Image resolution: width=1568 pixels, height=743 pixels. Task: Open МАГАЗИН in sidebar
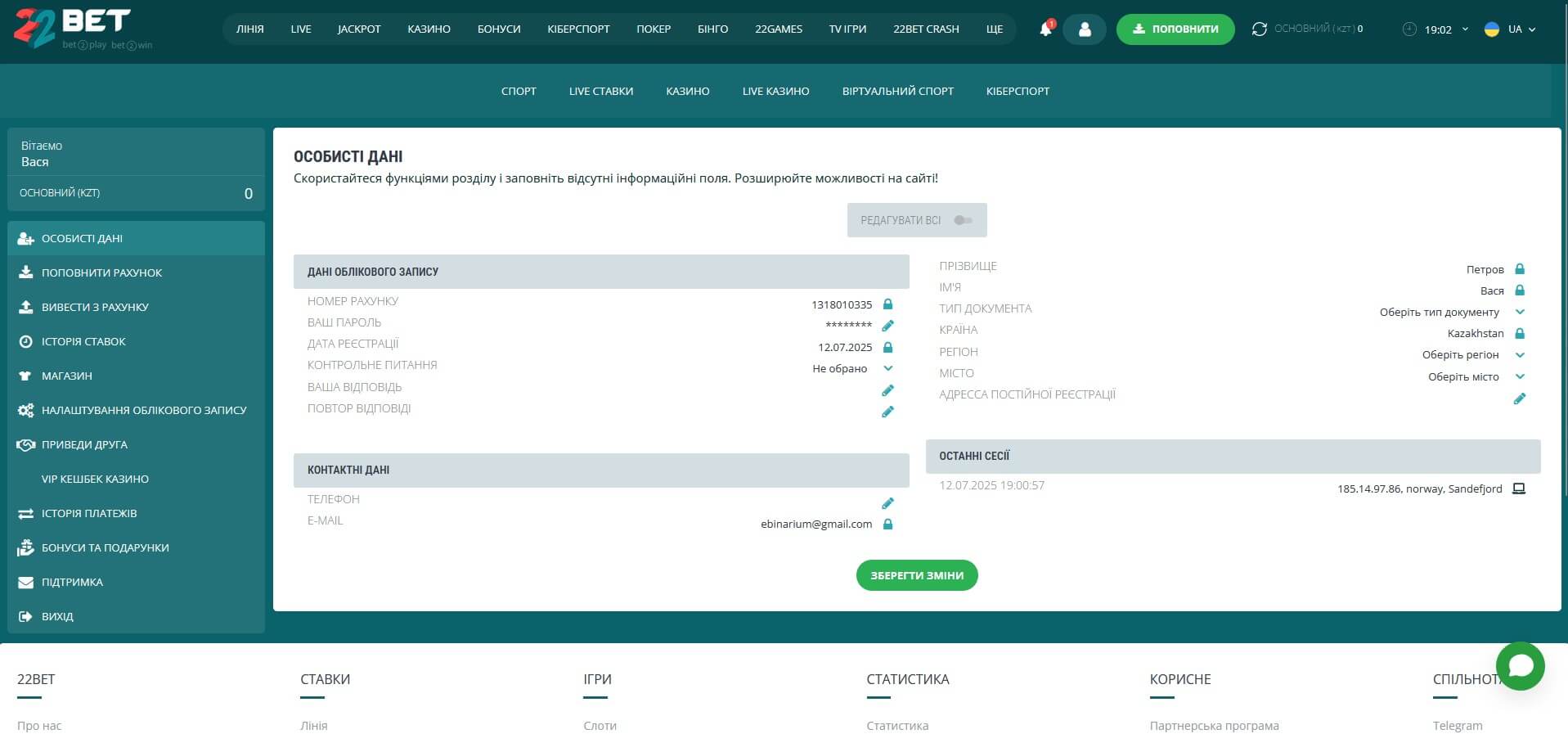[x=136, y=376]
